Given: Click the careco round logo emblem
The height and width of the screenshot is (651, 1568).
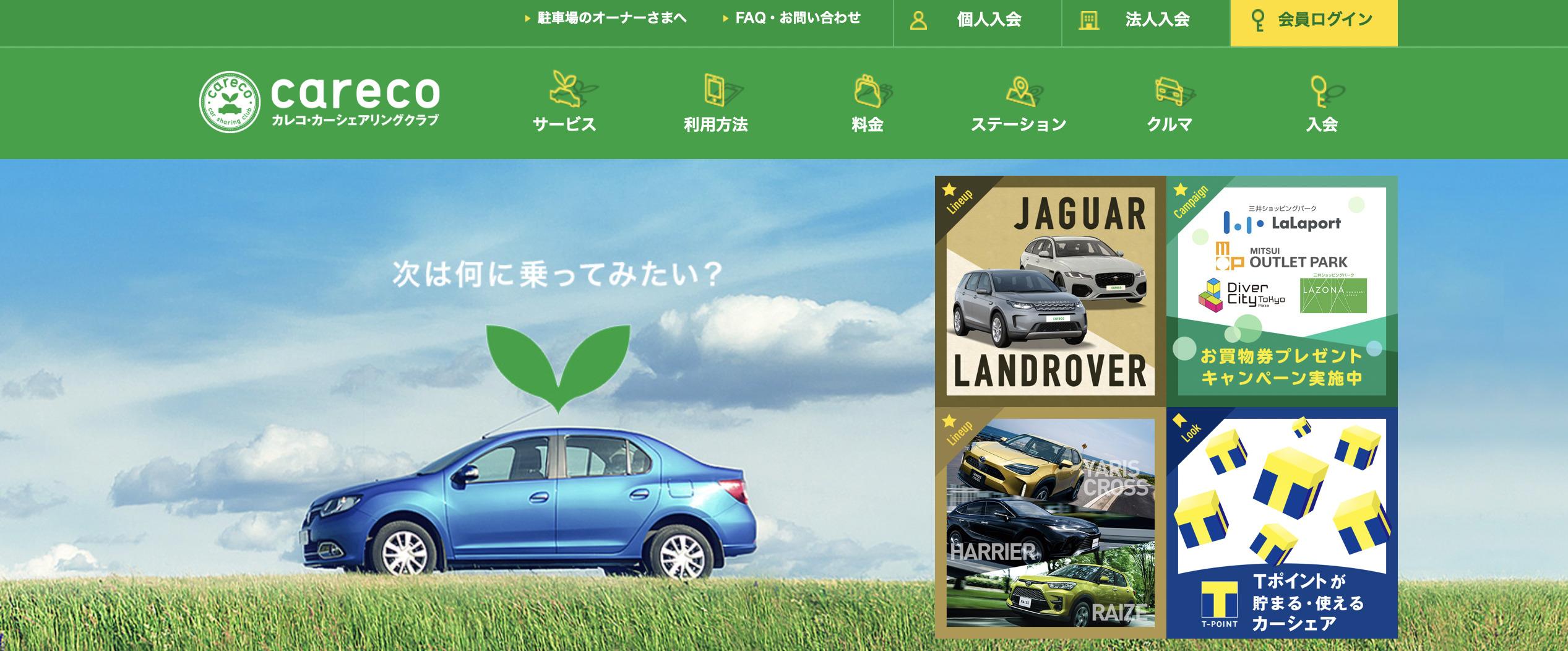Looking at the screenshot, I should point(230,102).
